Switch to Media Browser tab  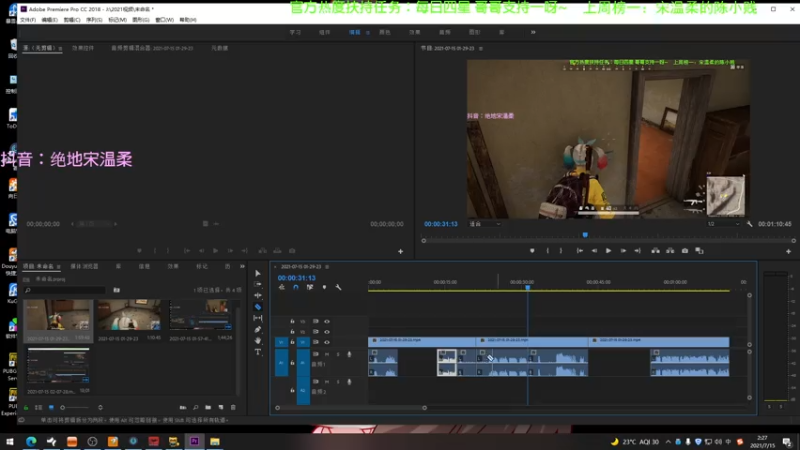[84, 266]
